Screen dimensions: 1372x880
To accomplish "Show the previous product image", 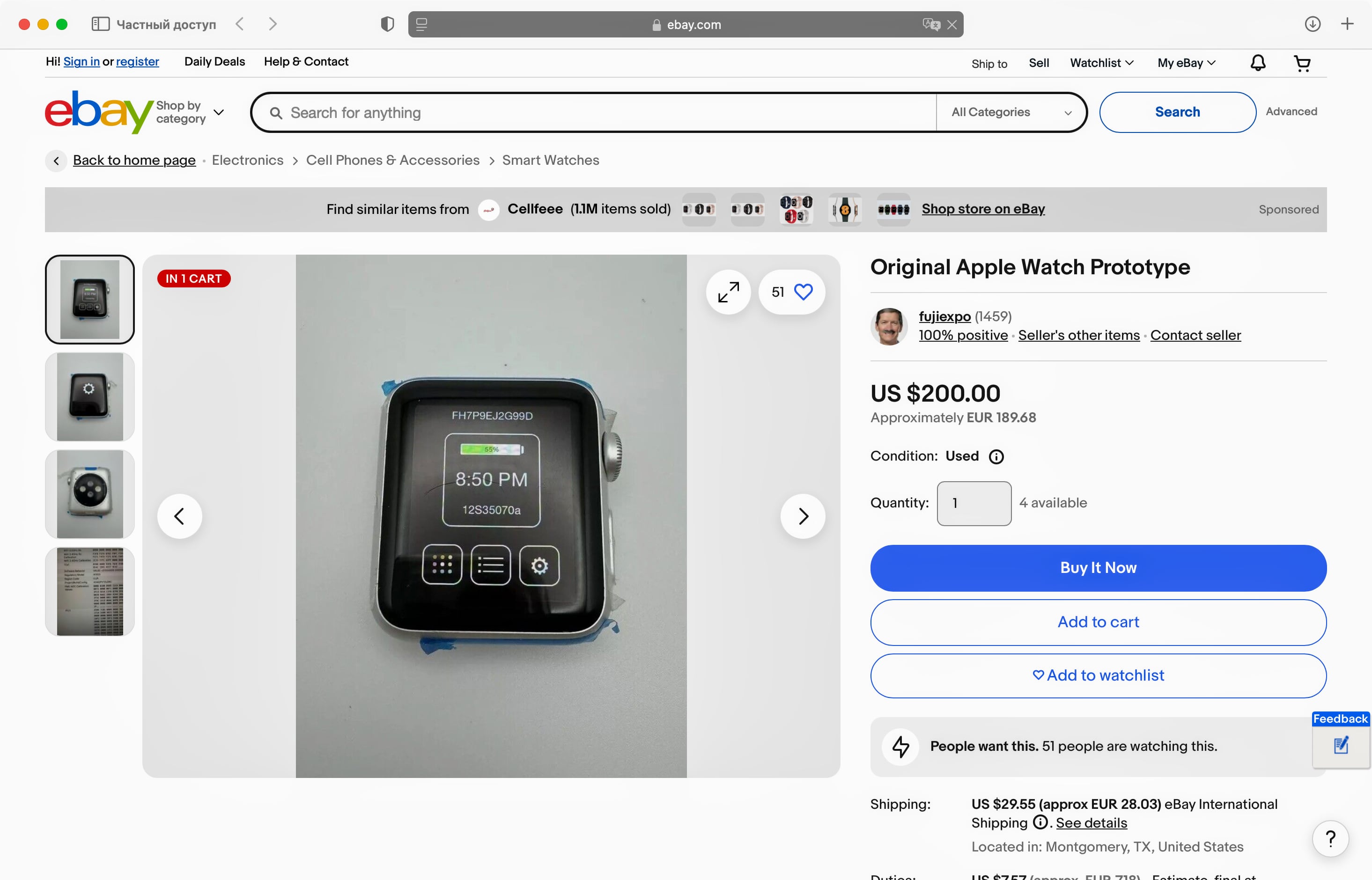I will [179, 516].
